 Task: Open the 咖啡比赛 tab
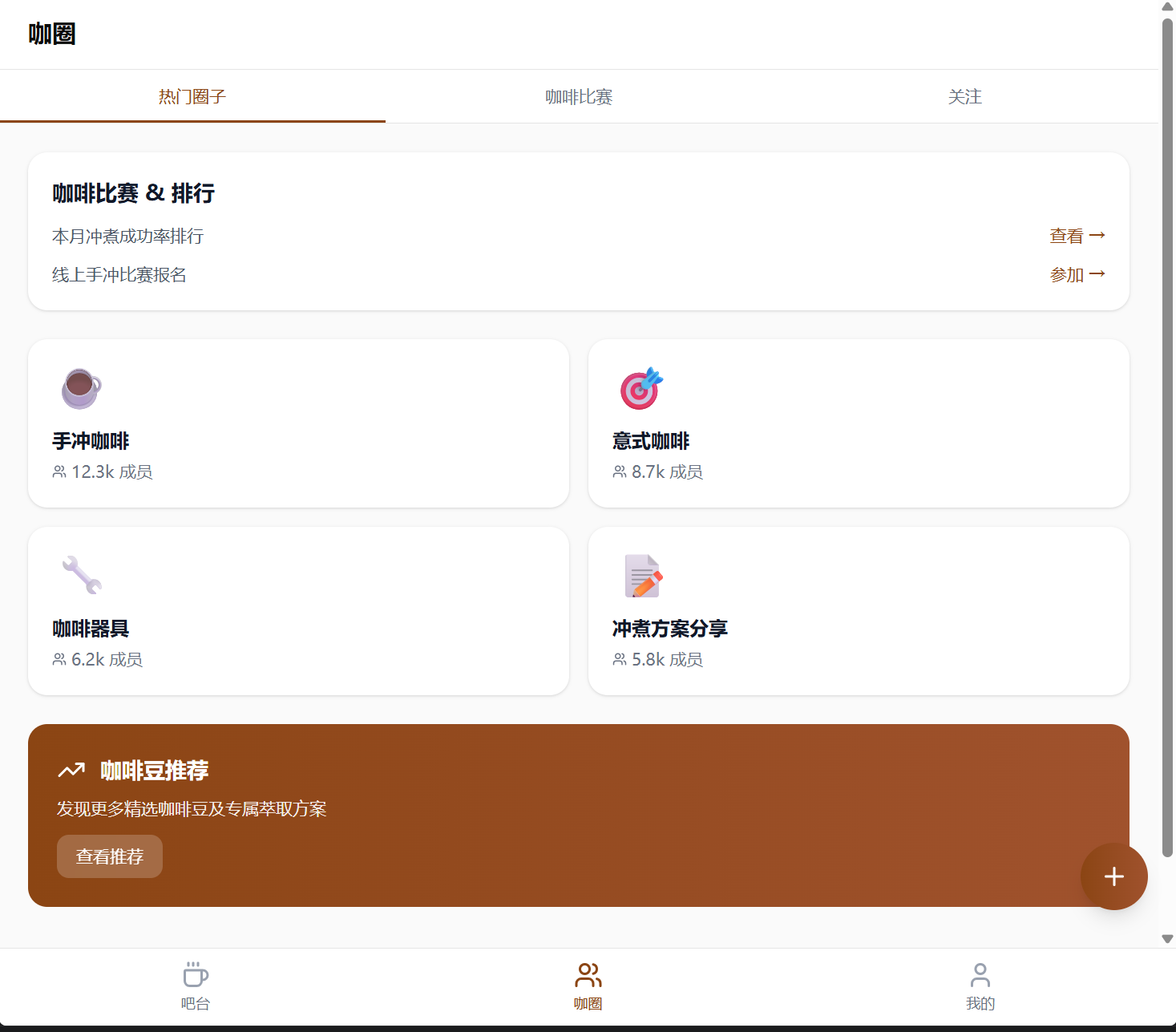pos(579,97)
